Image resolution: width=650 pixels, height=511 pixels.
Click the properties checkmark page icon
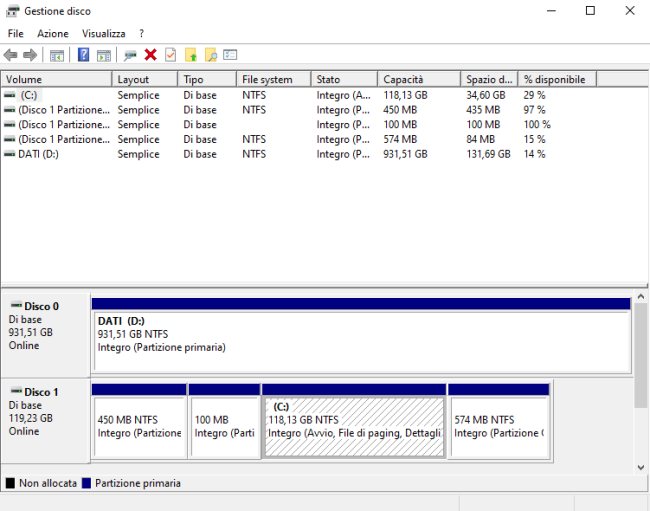(x=170, y=55)
